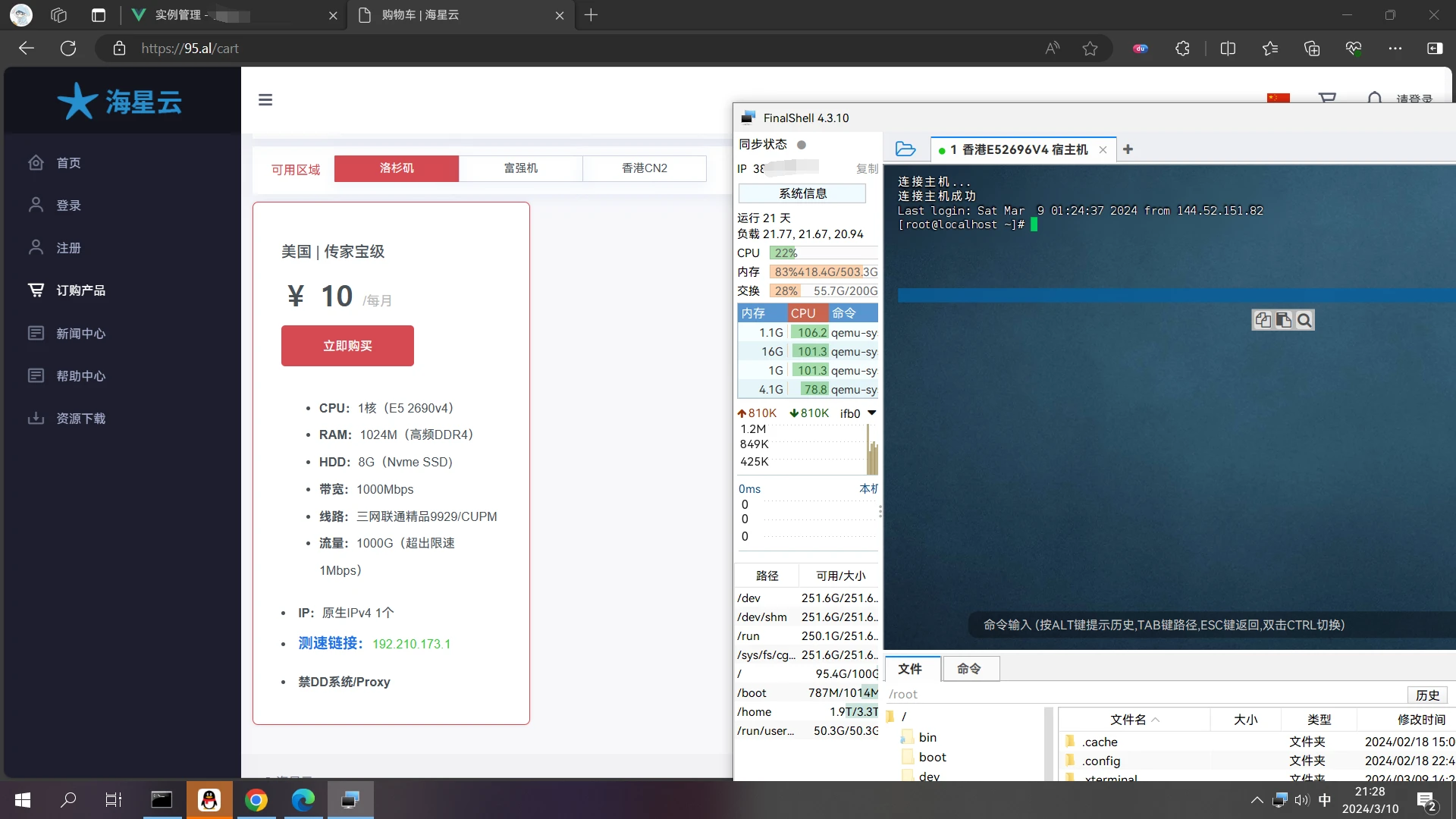Screen dimensions: 1456x819
Task: Reload the 95.al/cart page
Action: click(x=68, y=49)
